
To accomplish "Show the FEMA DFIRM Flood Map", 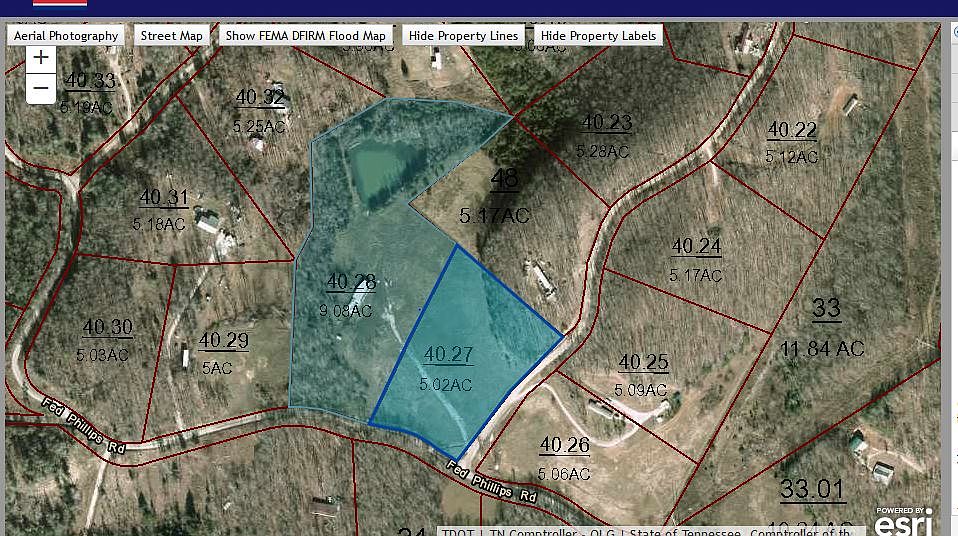I will 305,35.
